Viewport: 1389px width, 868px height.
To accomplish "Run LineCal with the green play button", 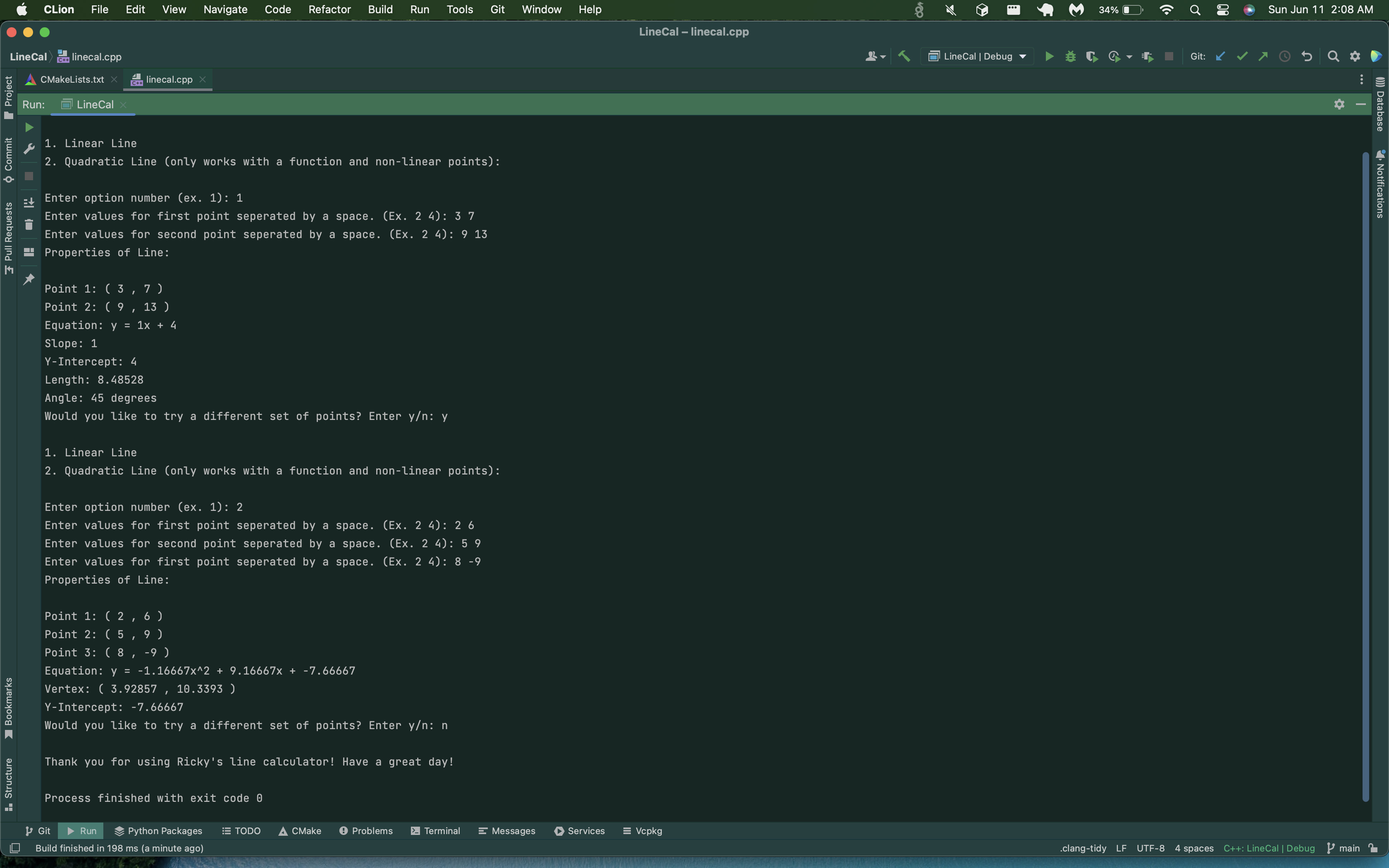I will 1049,56.
